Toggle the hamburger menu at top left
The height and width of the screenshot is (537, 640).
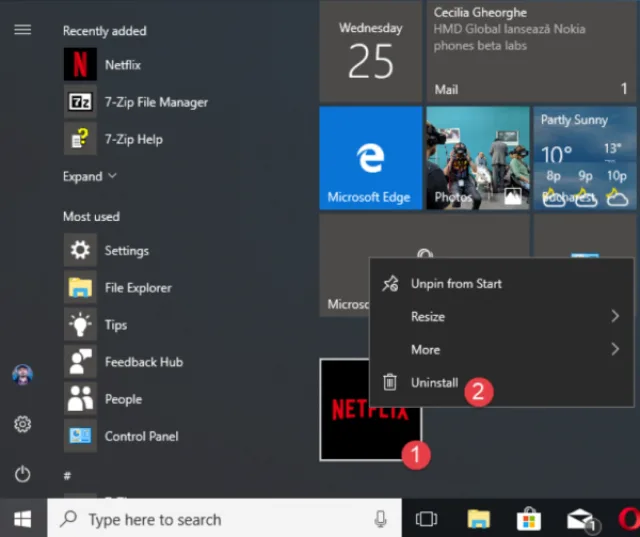coord(22,29)
